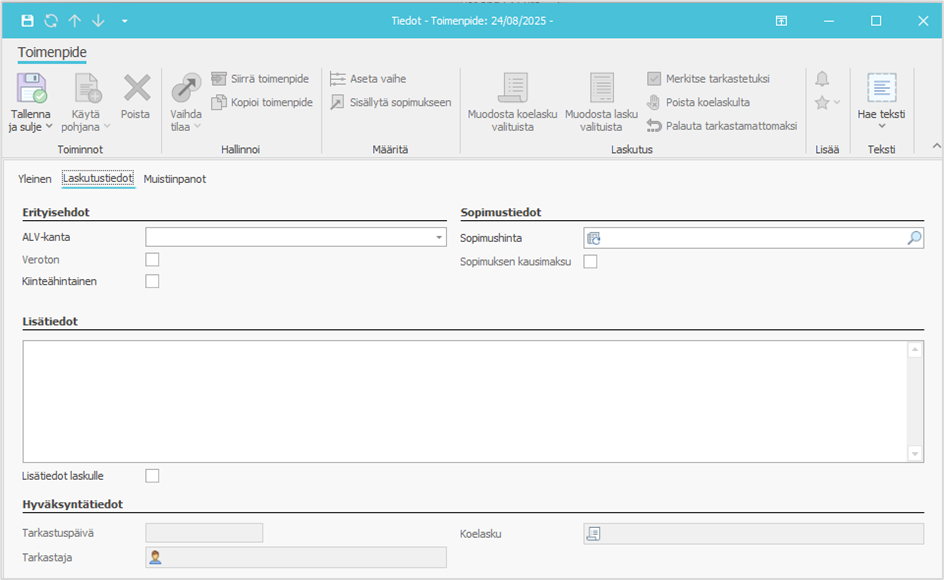This screenshot has height=580, width=944.
Task: Expand the quick access toolbar customize arrow
Action: click(x=124, y=21)
